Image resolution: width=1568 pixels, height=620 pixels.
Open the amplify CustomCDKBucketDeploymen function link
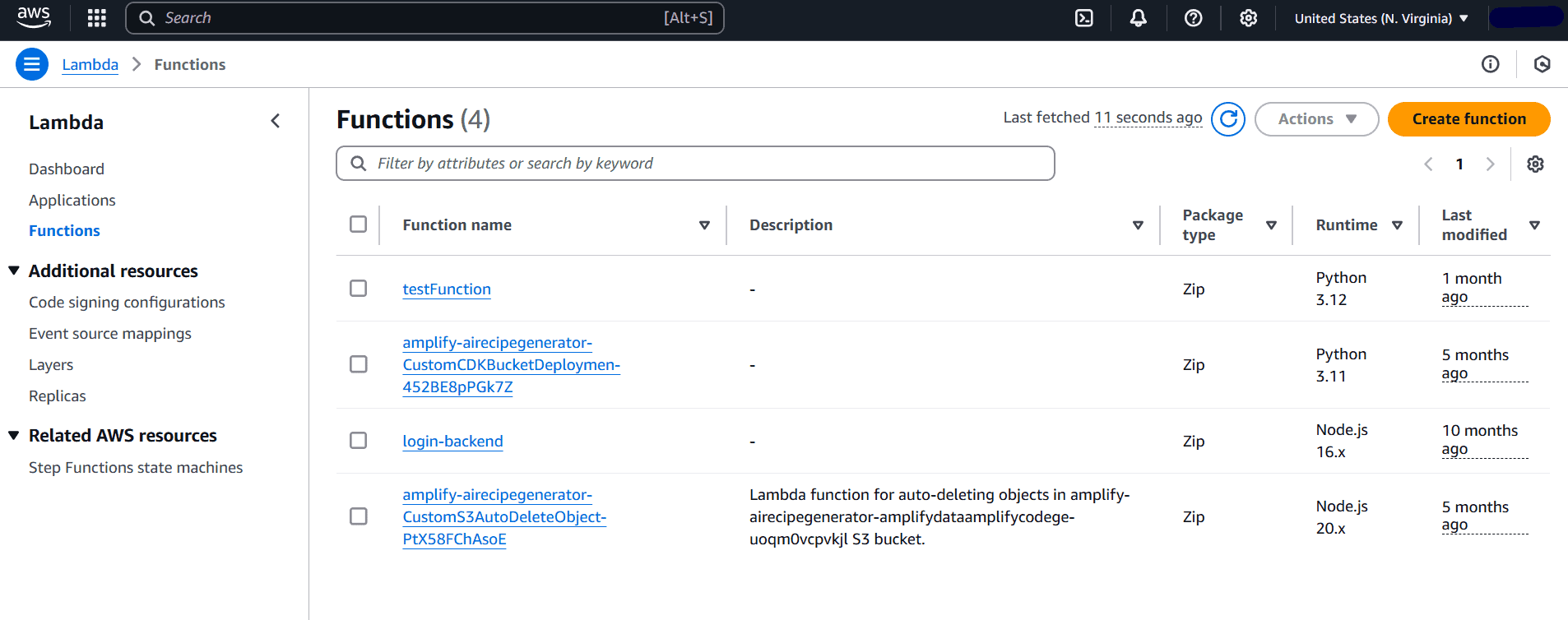pyautogui.click(x=511, y=364)
